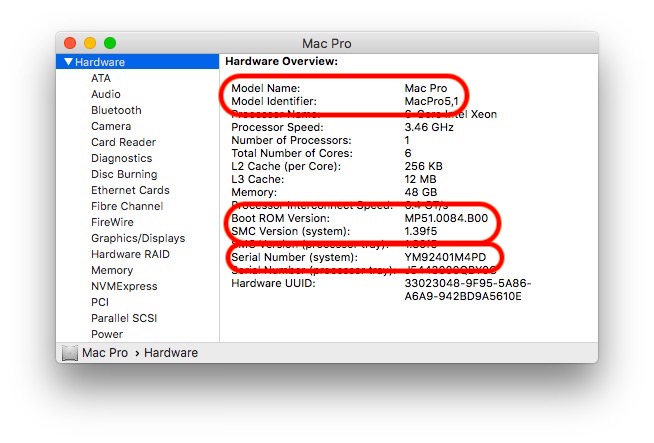
Task: Click the 256 KB L2 cache value
Action: [423, 166]
